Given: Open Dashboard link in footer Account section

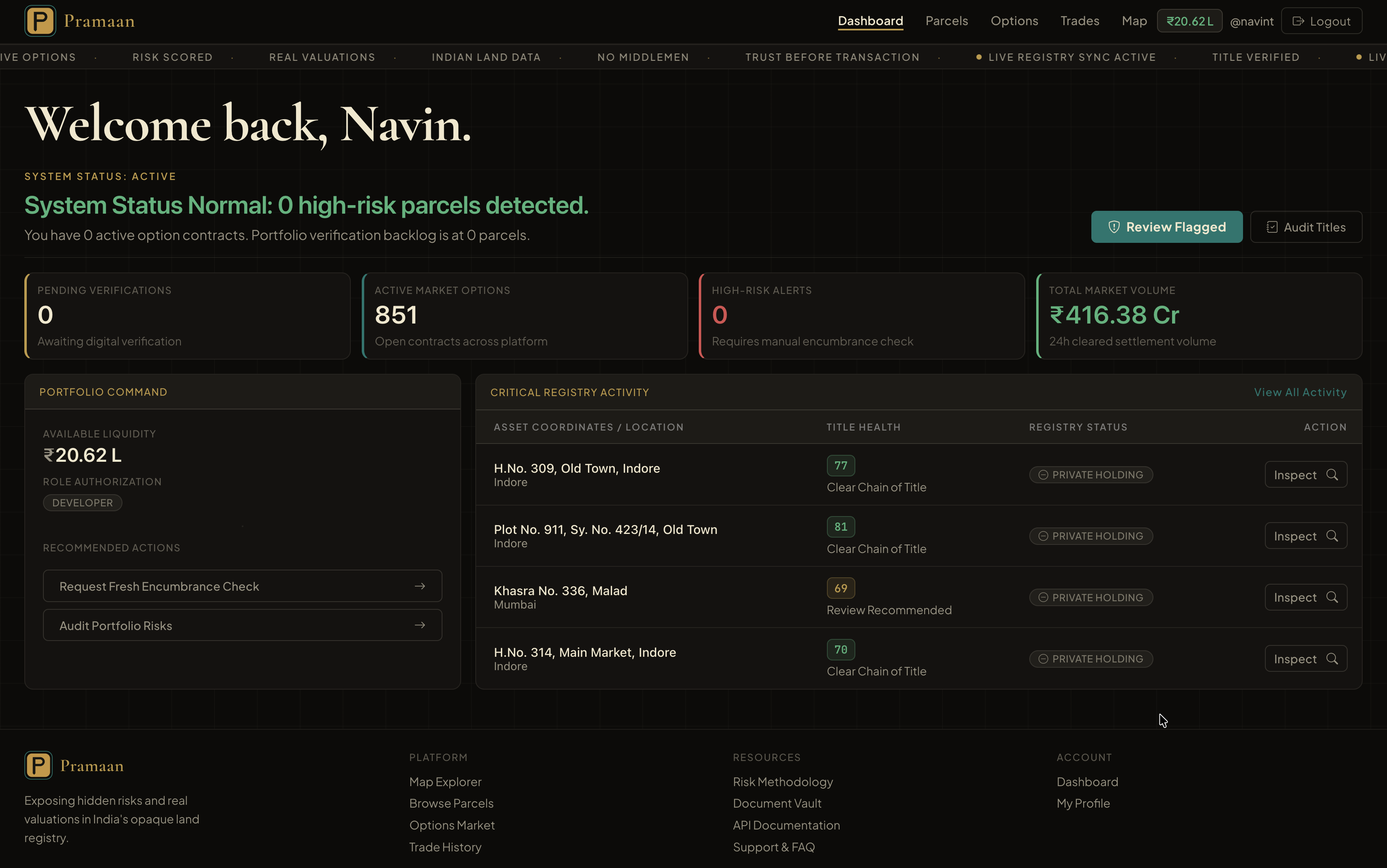Looking at the screenshot, I should (x=1087, y=782).
